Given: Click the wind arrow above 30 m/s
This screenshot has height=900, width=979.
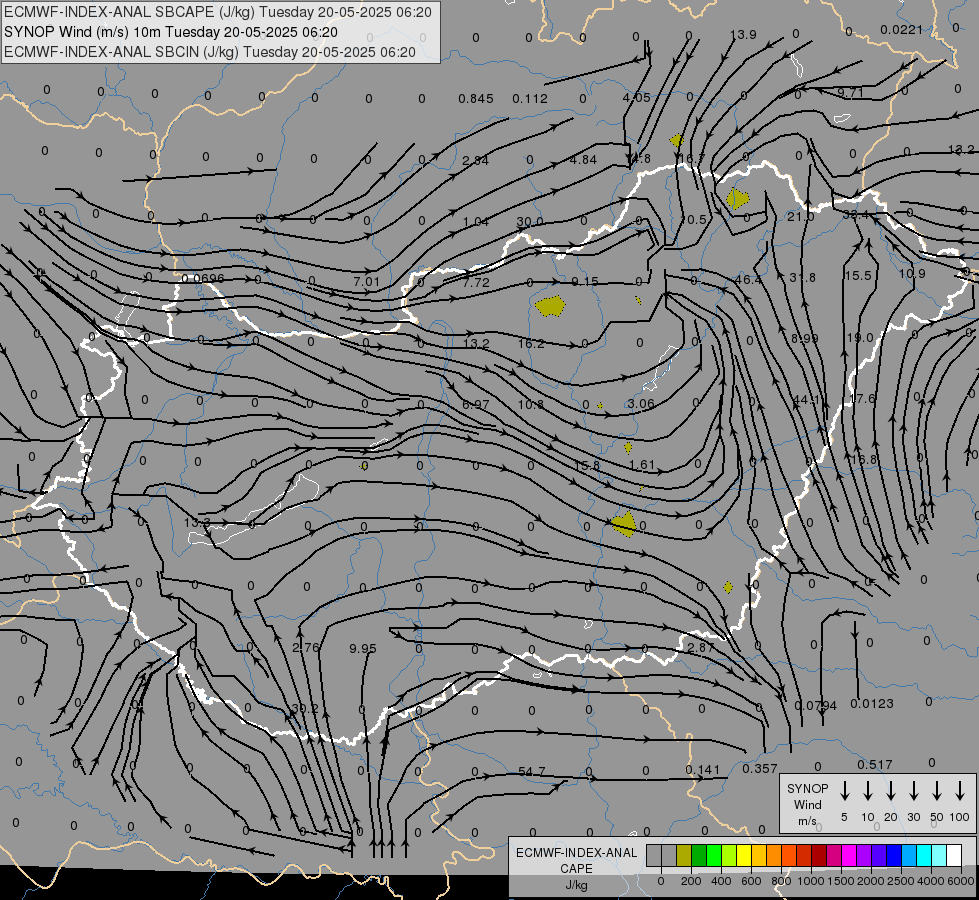Looking at the screenshot, I should point(914,791).
